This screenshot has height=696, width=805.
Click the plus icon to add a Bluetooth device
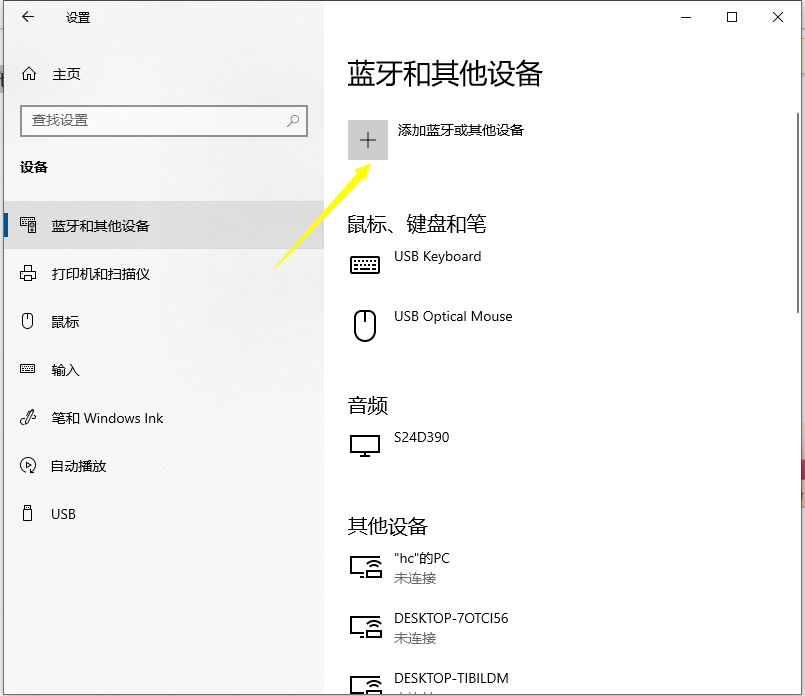click(x=368, y=140)
